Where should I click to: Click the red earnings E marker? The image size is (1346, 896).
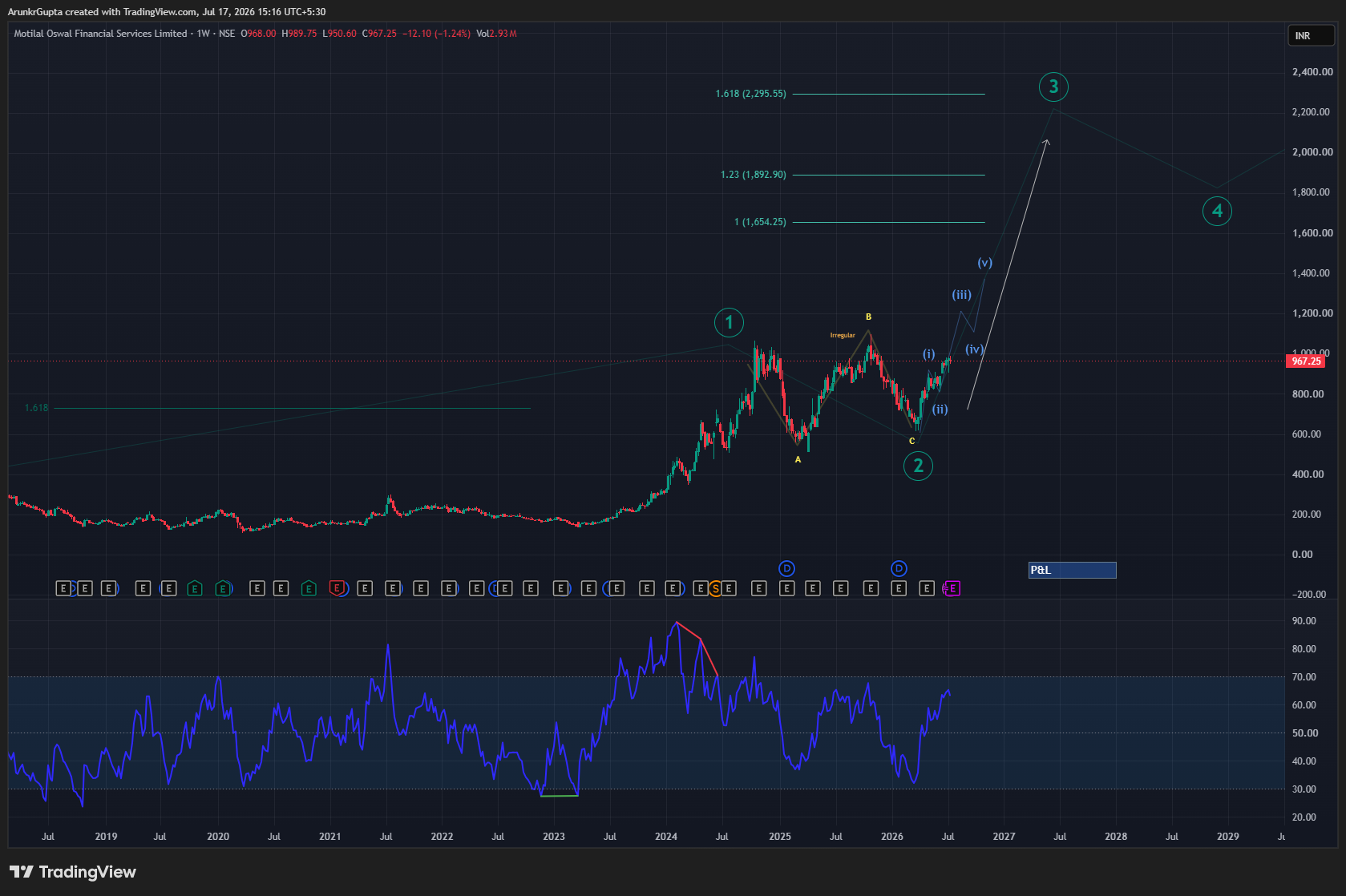pos(337,588)
